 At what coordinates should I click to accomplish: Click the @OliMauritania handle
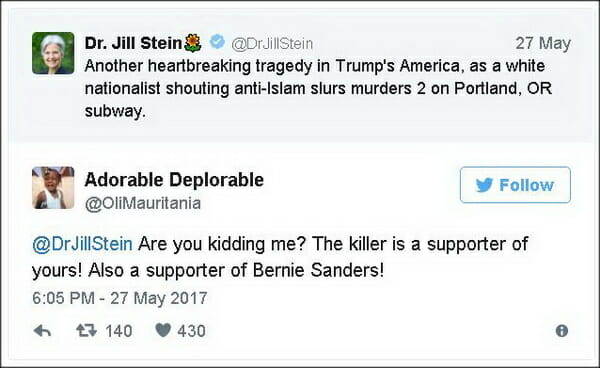coord(143,203)
